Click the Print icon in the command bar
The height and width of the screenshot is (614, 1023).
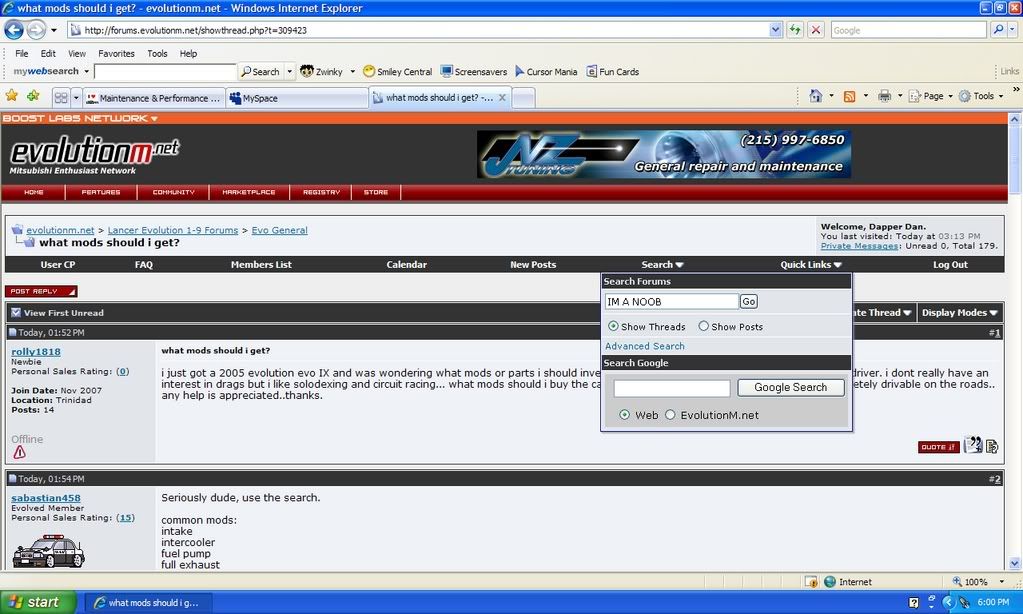884,96
